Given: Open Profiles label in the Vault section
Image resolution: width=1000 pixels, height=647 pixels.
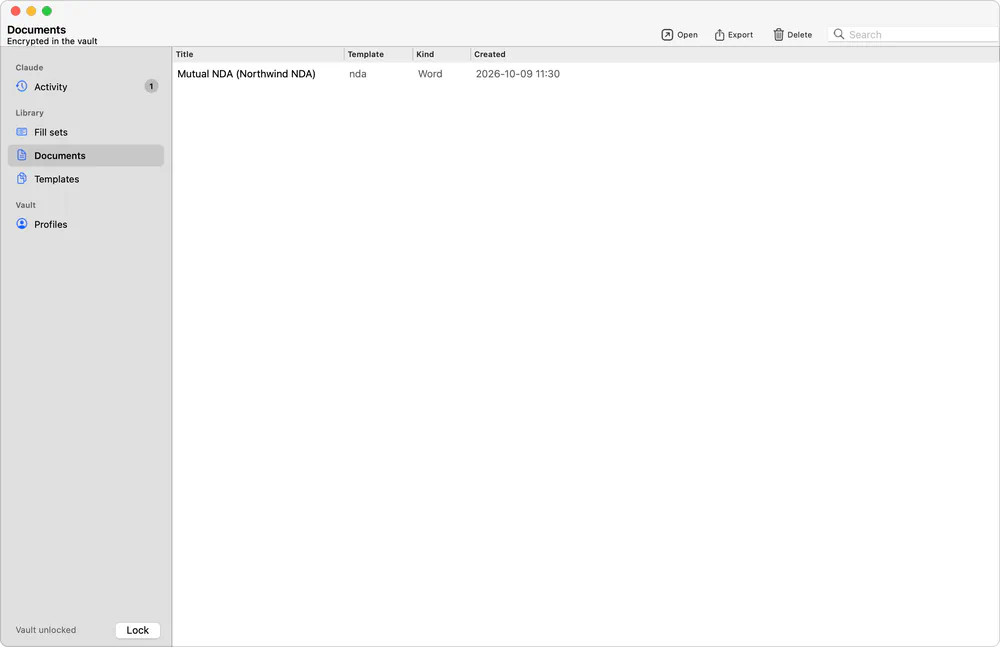Looking at the screenshot, I should 50,225.
